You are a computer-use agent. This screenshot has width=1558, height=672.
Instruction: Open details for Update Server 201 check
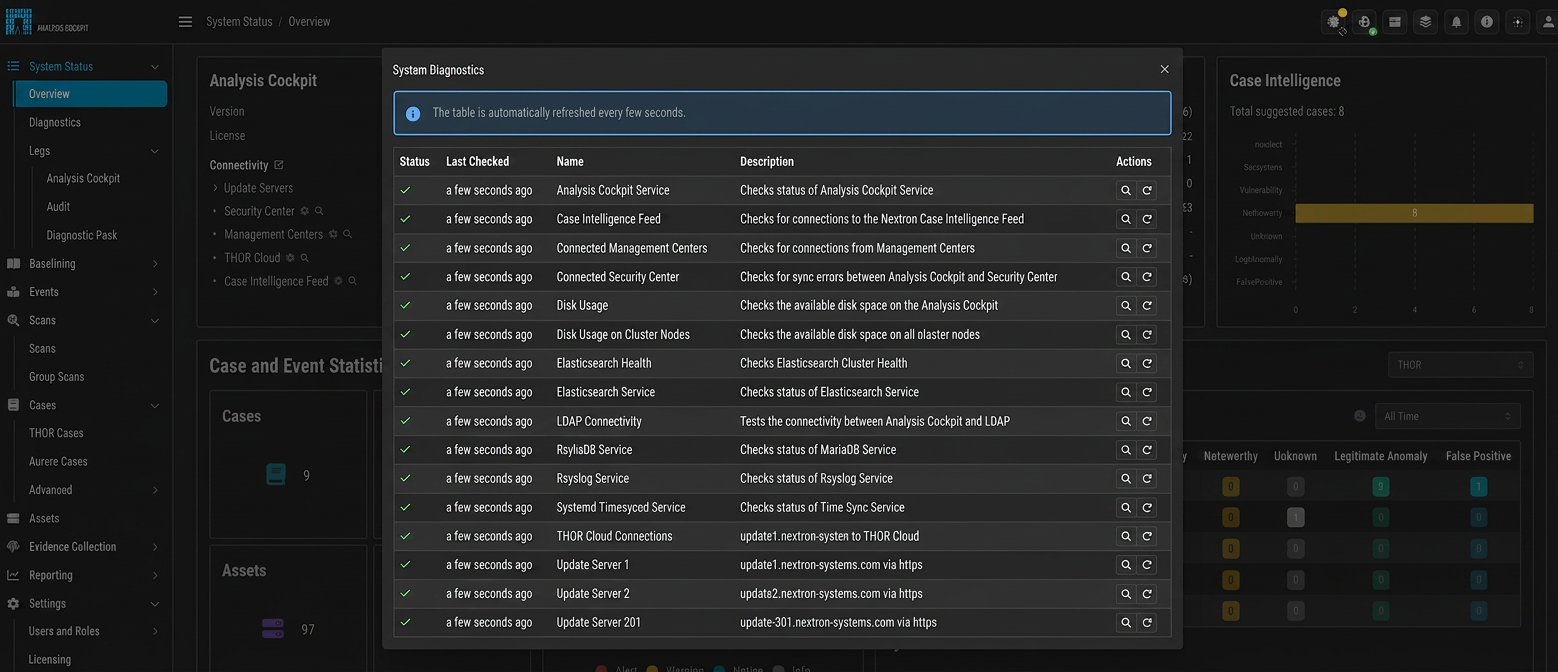(1126, 623)
